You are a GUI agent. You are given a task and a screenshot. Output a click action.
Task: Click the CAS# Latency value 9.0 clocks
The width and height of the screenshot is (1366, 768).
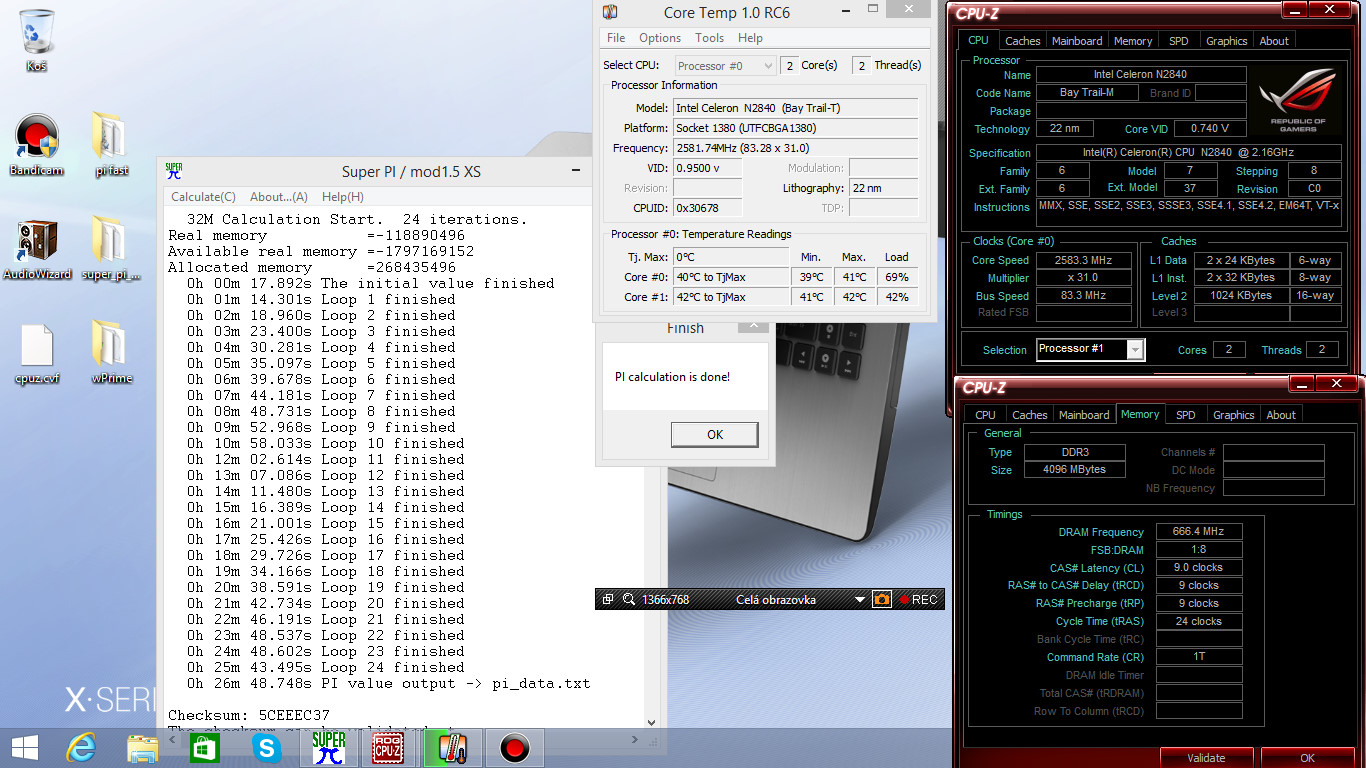pos(1199,568)
